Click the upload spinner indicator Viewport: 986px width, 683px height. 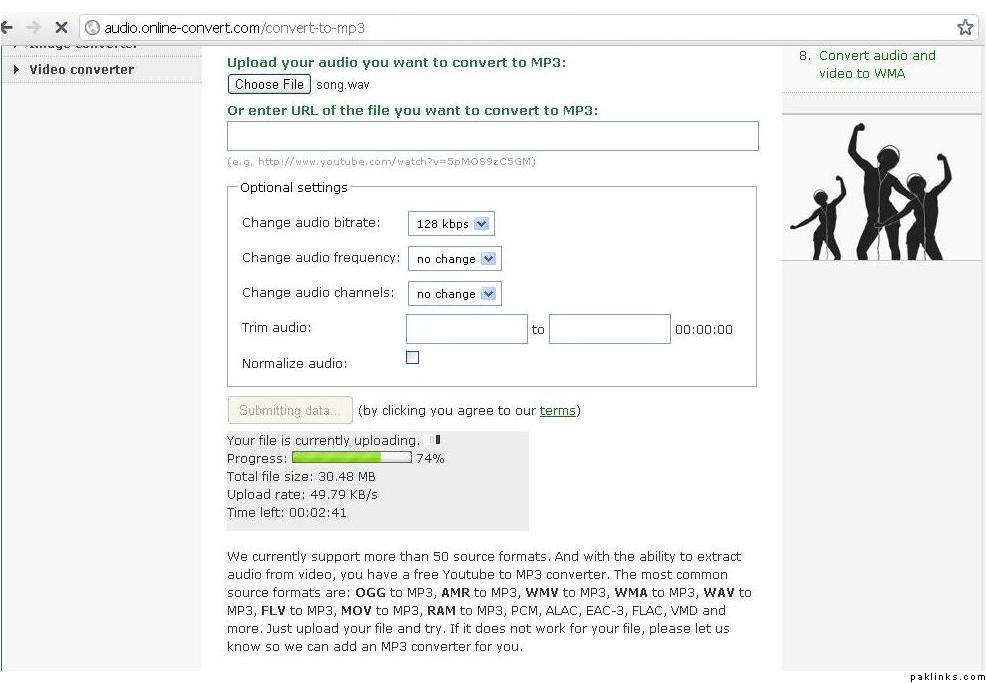pos(434,440)
